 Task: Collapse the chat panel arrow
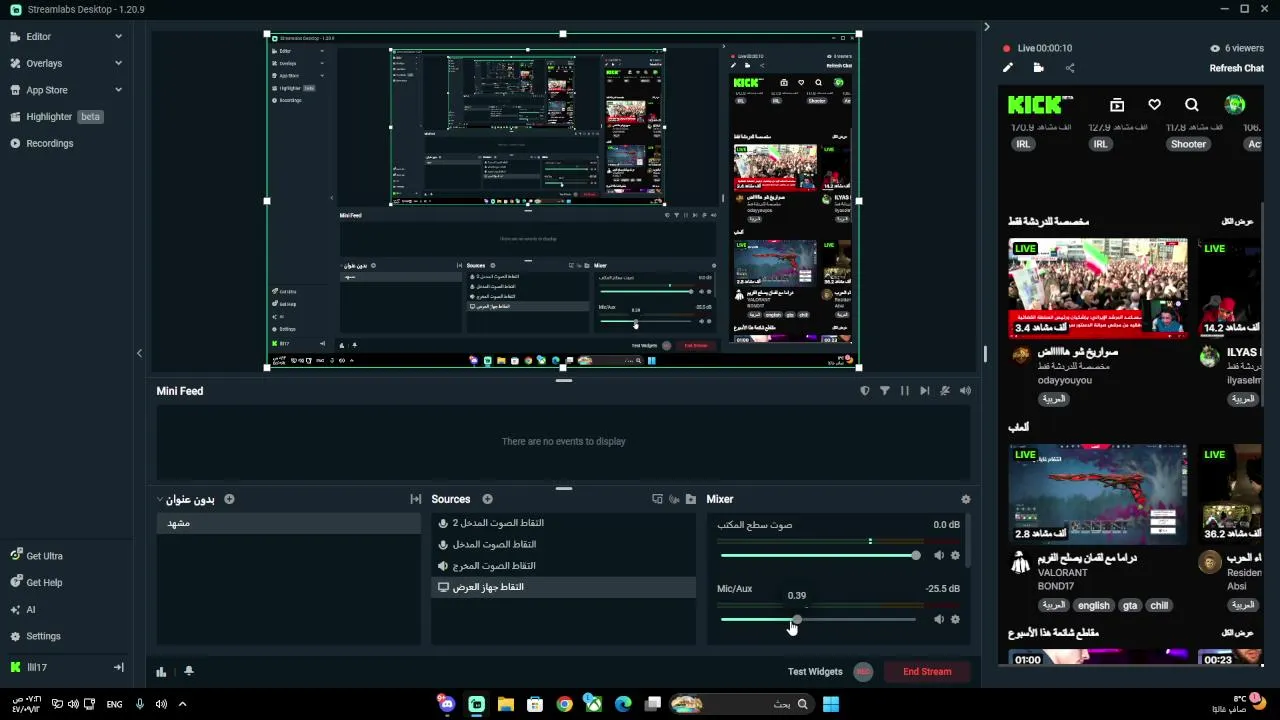tap(986, 27)
